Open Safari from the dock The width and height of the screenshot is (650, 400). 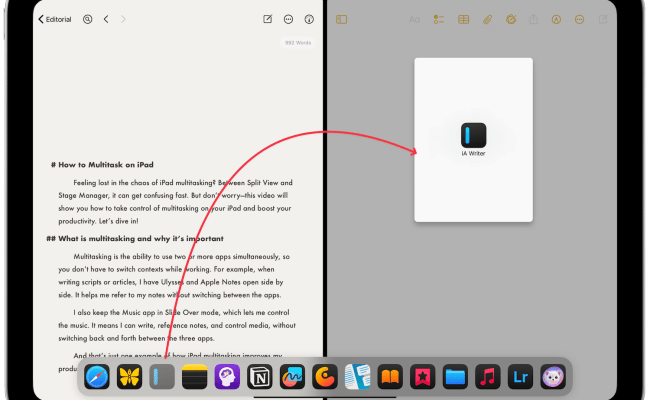pos(97,377)
